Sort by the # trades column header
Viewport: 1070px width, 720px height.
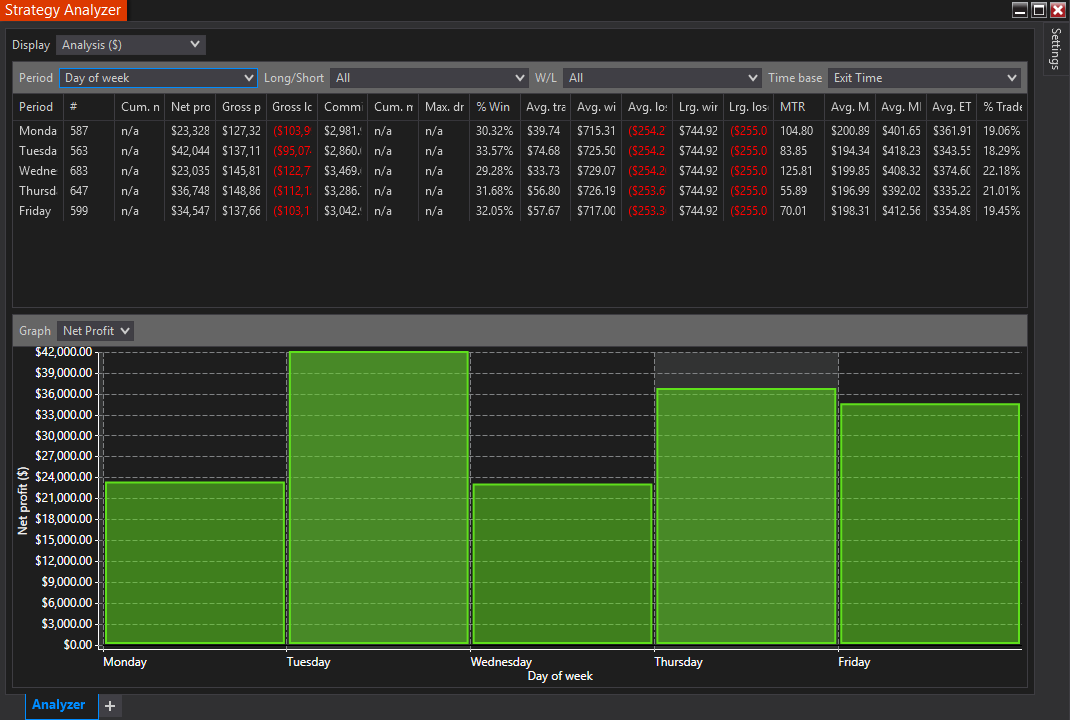pyautogui.click(x=89, y=107)
